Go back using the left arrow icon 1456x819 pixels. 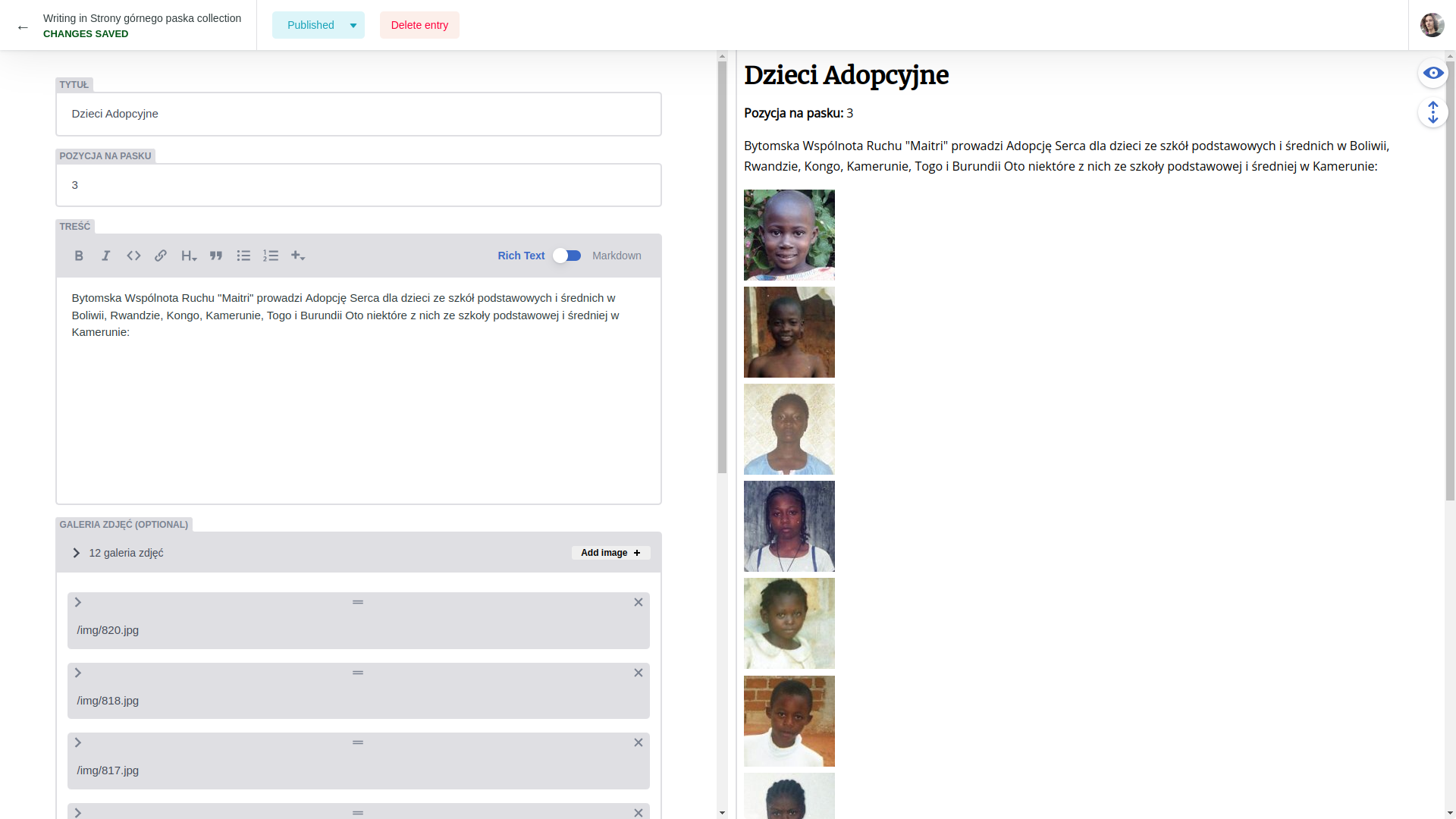[23, 27]
